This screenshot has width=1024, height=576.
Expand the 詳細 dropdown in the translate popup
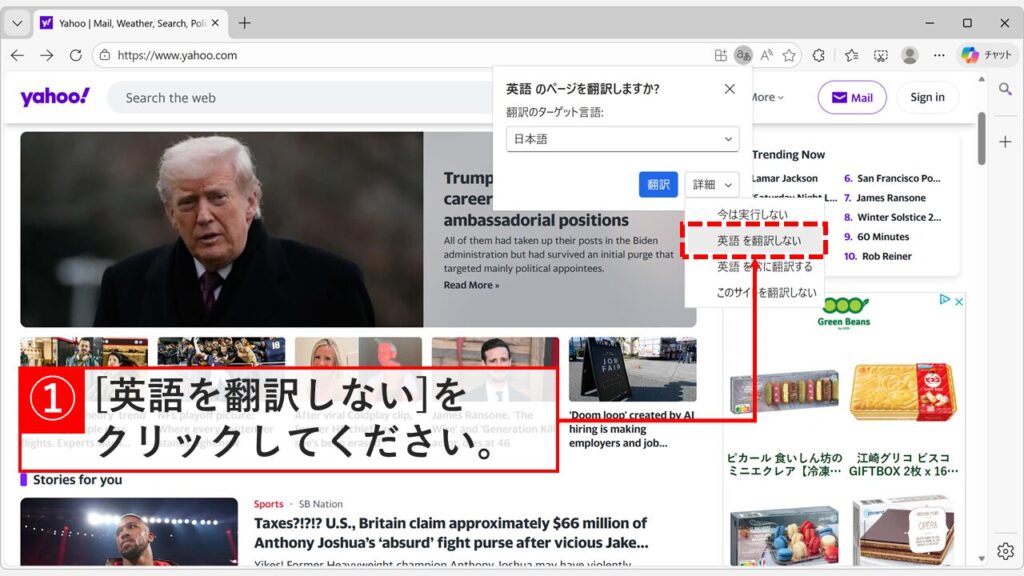point(711,184)
